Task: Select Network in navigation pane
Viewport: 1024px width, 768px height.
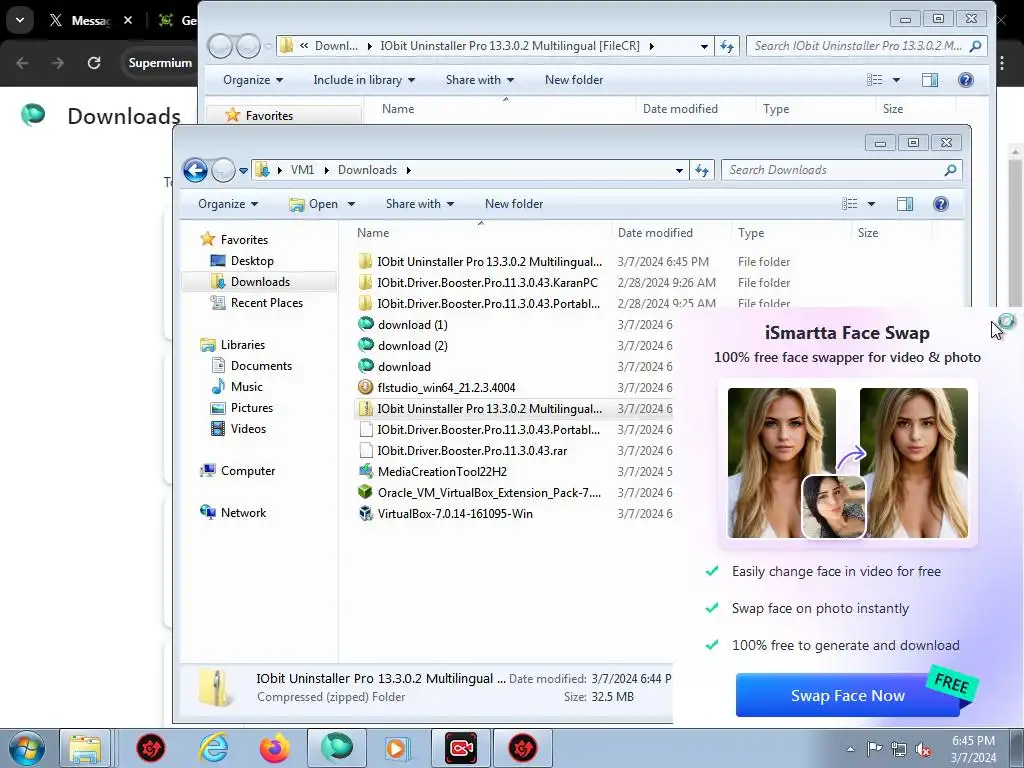Action: click(243, 513)
